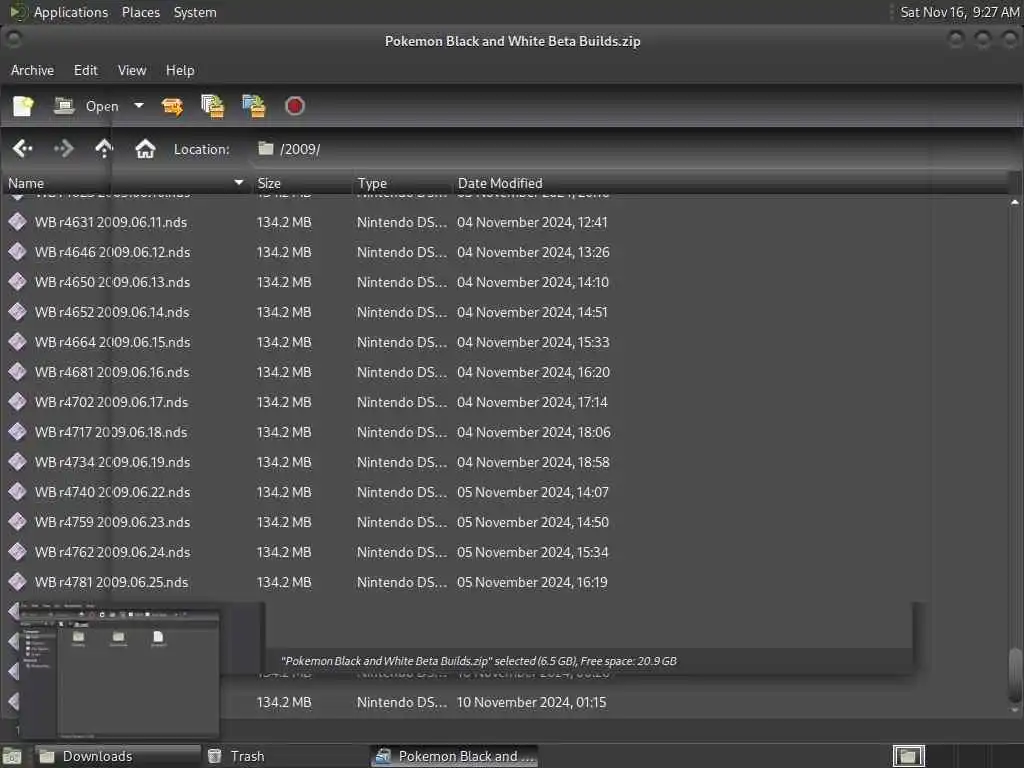Open the View menu
The height and width of the screenshot is (768, 1024).
tap(132, 70)
